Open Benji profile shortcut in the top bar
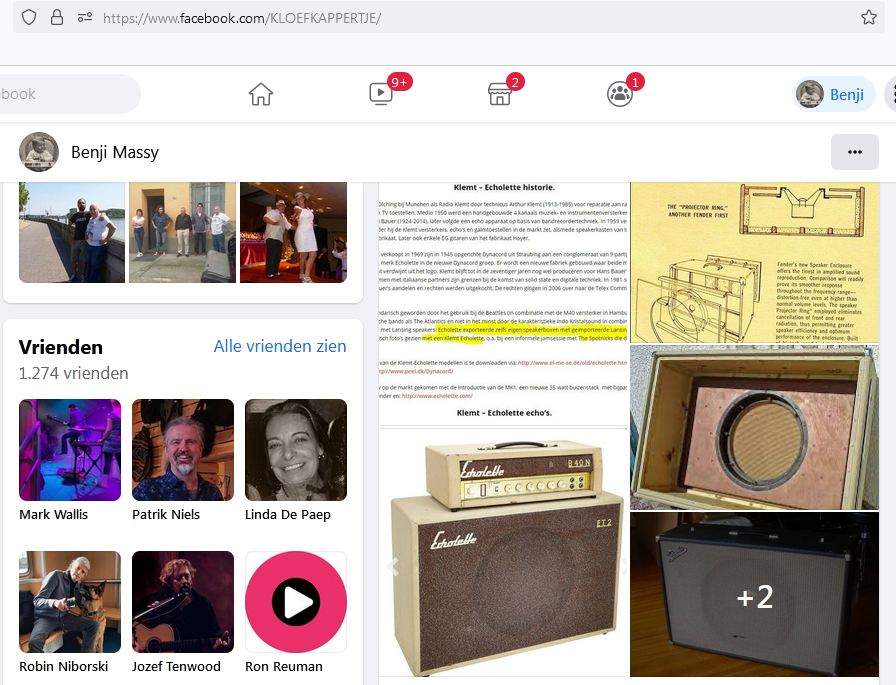 (834, 94)
